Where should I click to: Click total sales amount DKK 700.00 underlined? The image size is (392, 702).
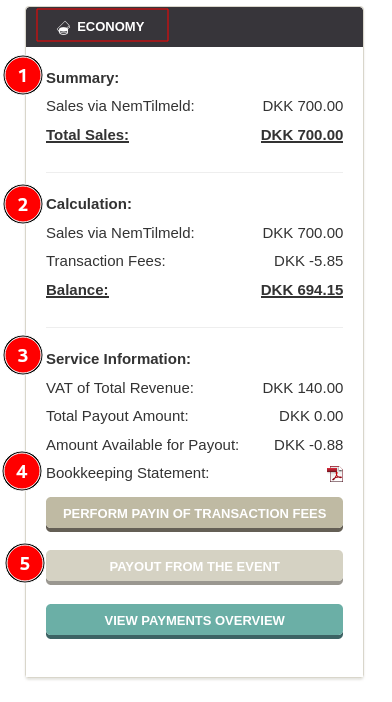click(x=302, y=135)
